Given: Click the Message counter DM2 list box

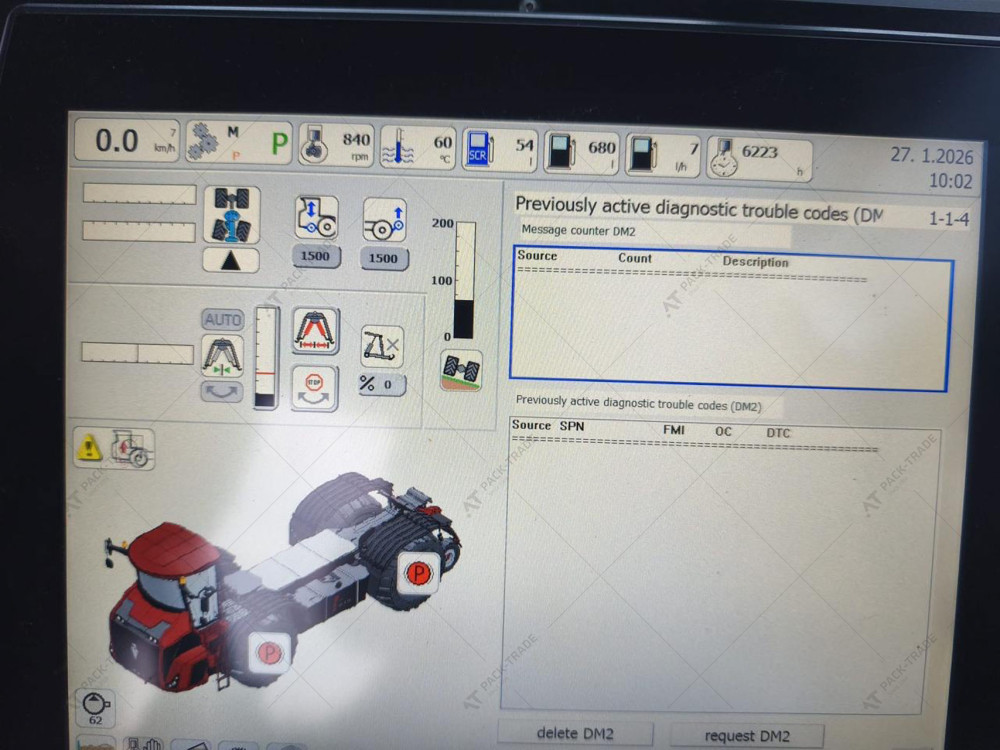Looking at the screenshot, I should [x=729, y=320].
